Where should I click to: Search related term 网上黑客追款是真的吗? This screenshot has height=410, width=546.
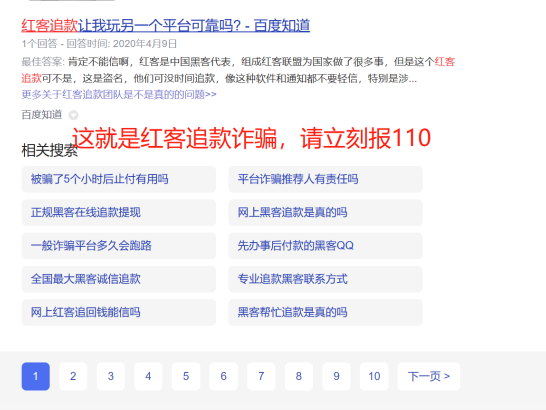coord(325,212)
